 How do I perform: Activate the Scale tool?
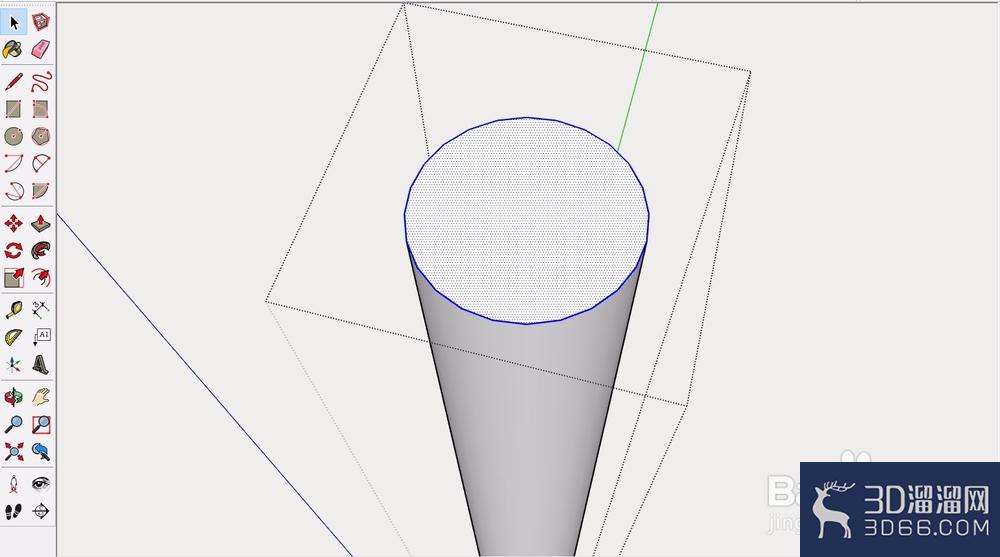pyautogui.click(x=14, y=278)
